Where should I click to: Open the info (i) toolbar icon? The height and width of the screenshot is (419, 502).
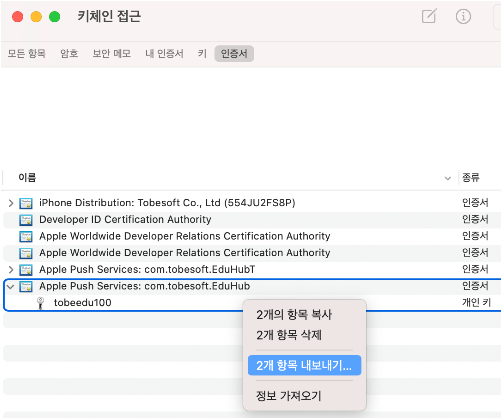tap(463, 16)
